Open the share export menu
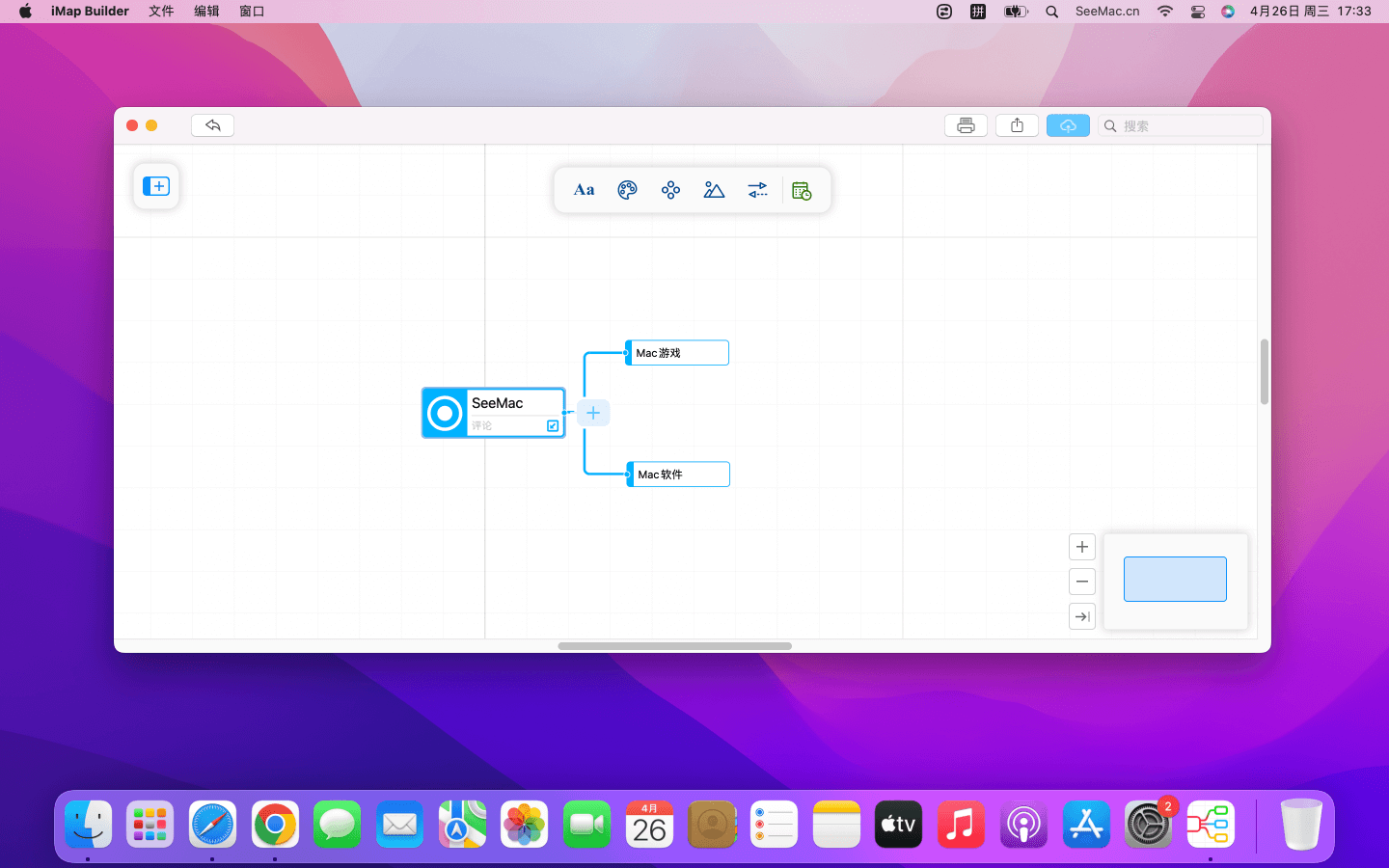Image resolution: width=1389 pixels, height=868 pixels. [x=1017, y=125]
